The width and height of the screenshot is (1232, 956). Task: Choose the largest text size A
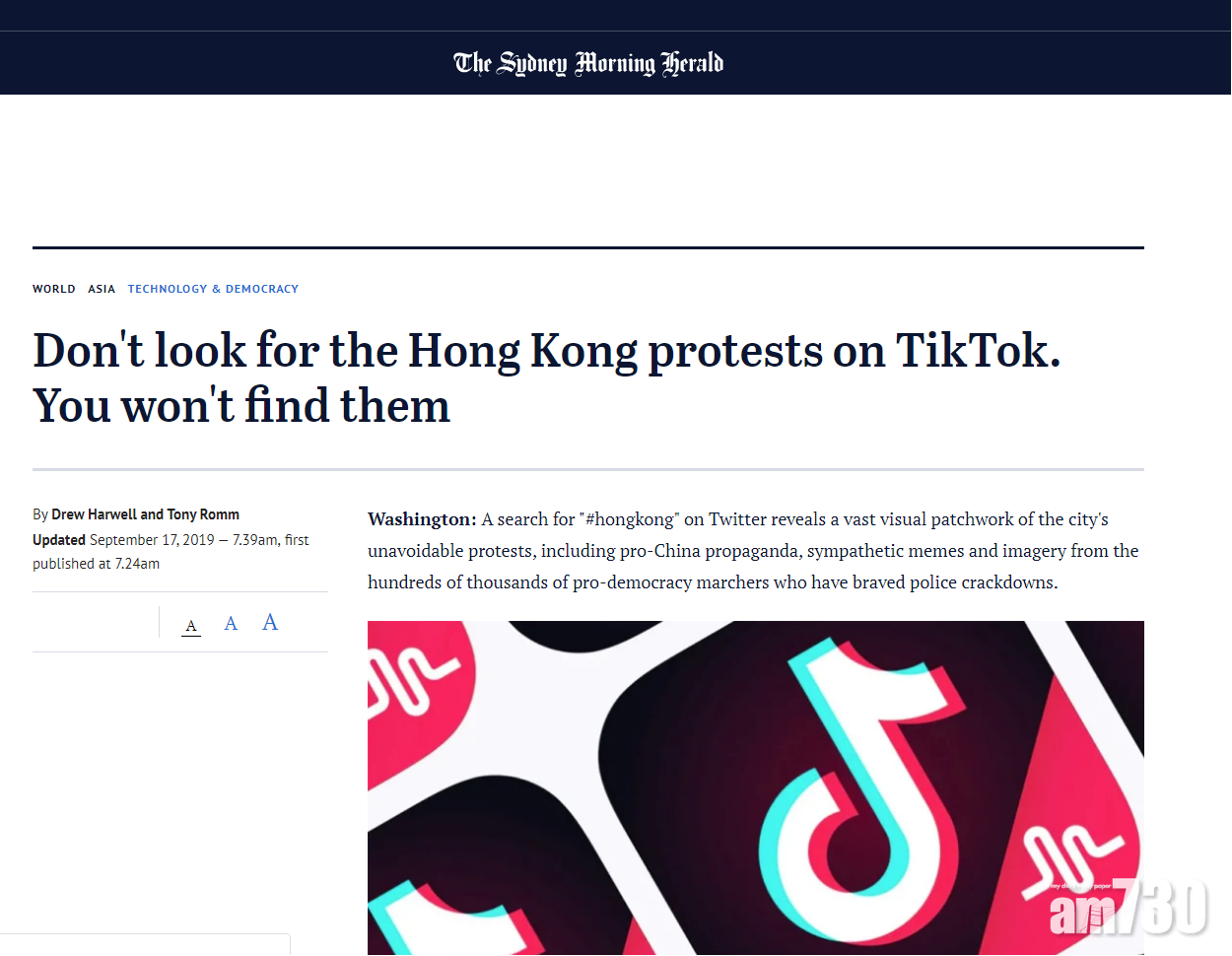click(x=270, y=622)
